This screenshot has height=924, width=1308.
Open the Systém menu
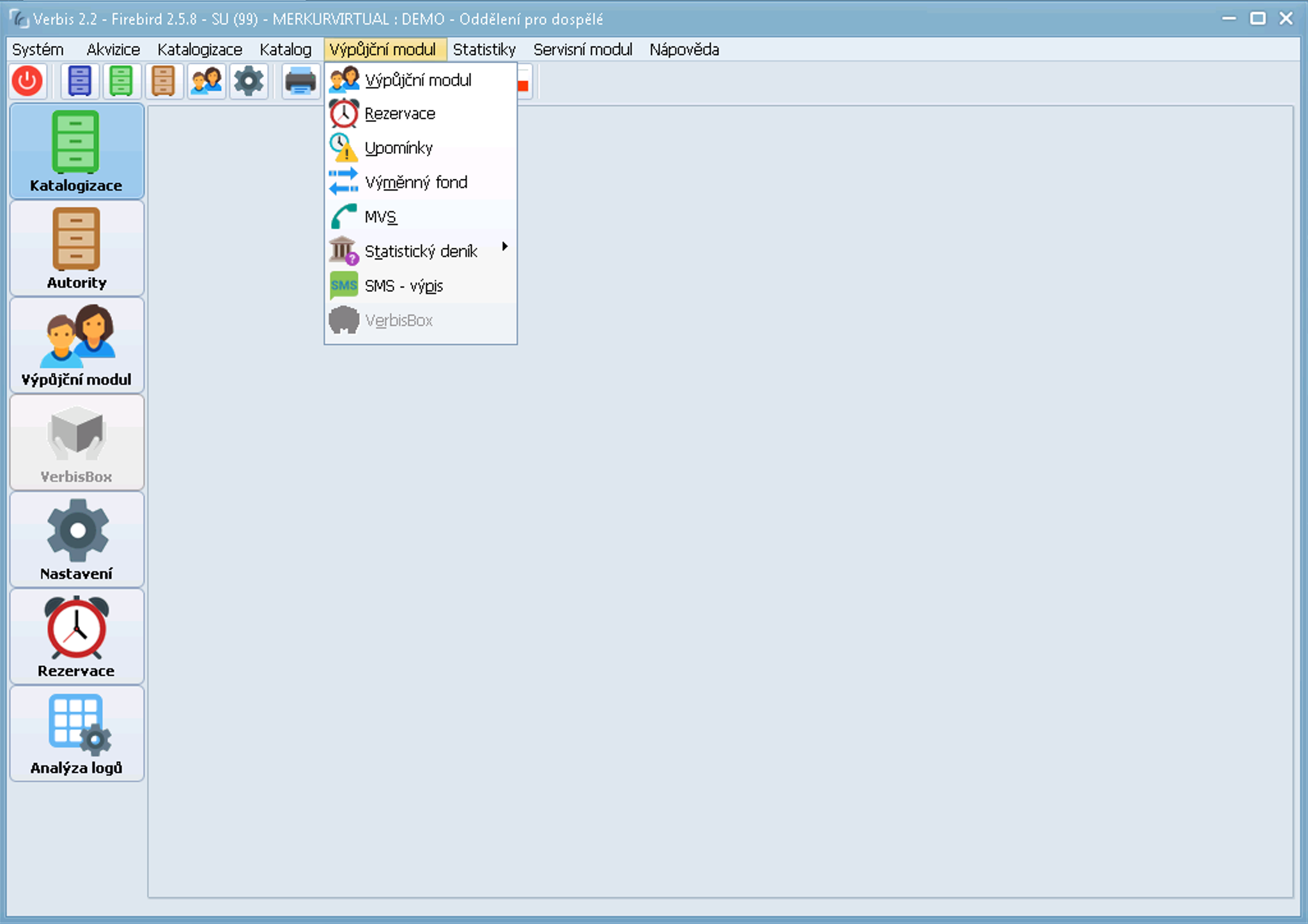[x=38, y=50]
